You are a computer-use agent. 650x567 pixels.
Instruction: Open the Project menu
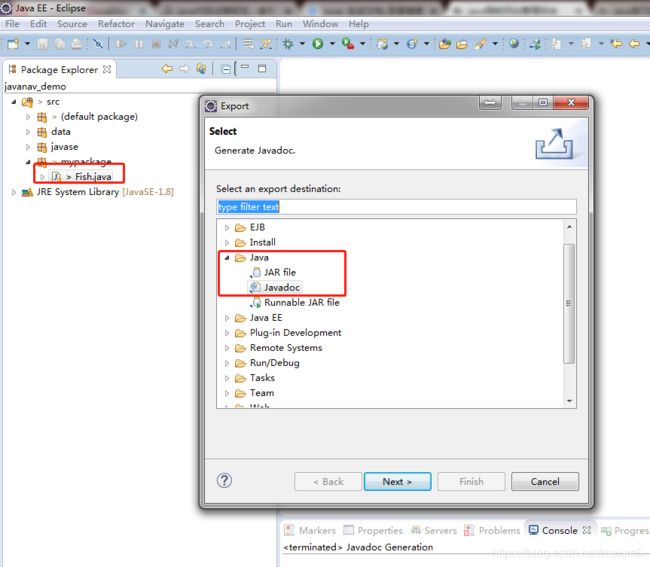pyautogui.click(x=250, y=24)
